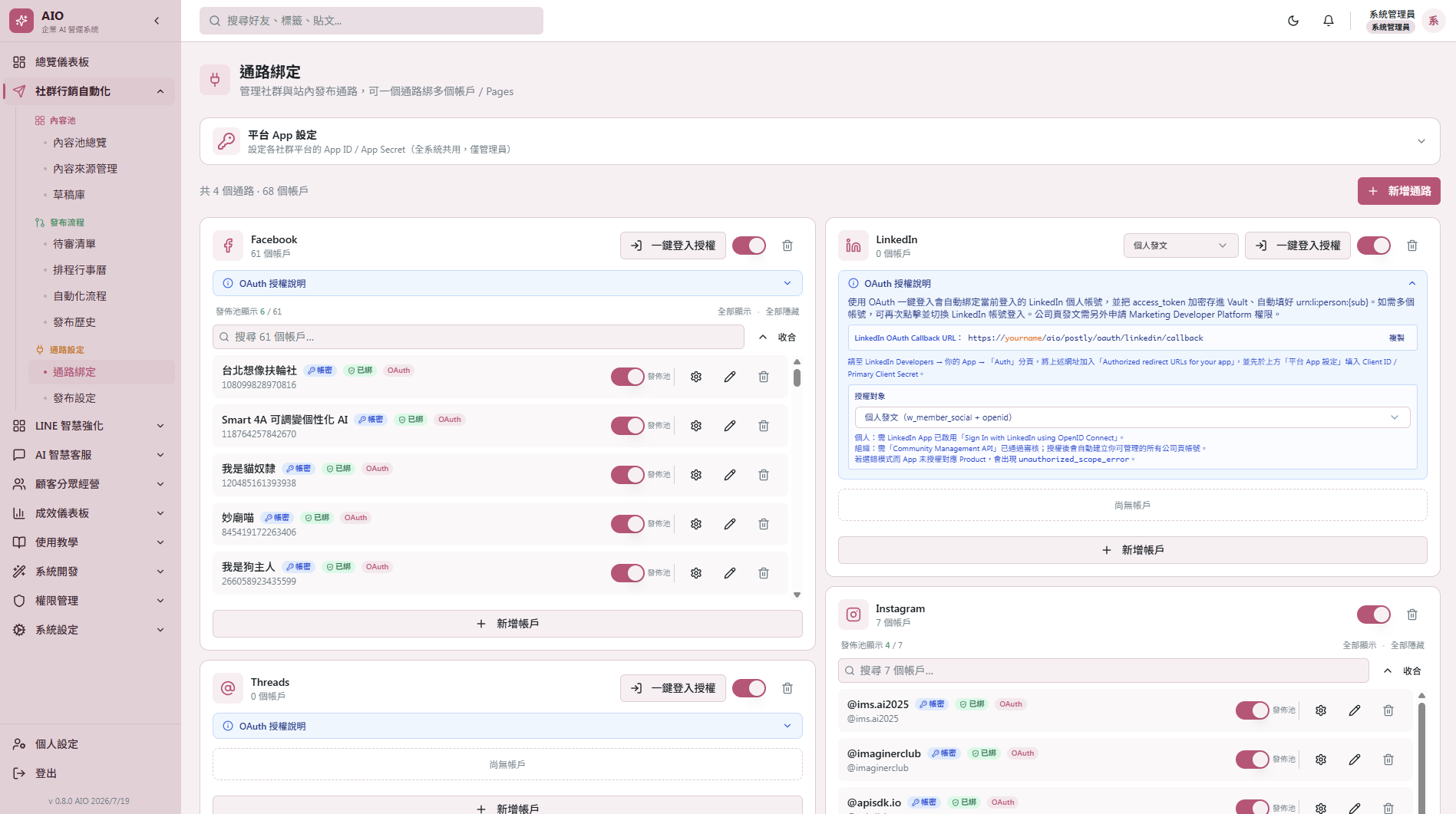Delete the Facebook channel trash icon

click(787, 246)
